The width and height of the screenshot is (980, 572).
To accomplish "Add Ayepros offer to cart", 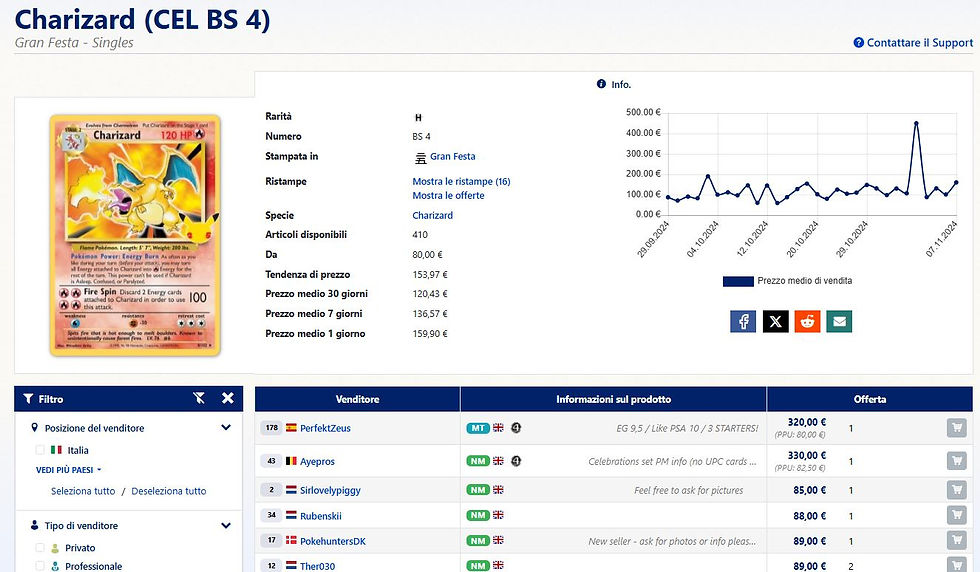I will point(956,461).
